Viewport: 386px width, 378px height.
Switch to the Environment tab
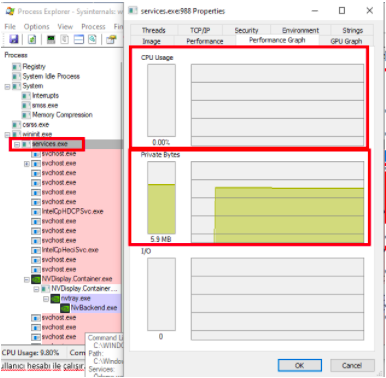pyautogui.click(x=300, y=30)
